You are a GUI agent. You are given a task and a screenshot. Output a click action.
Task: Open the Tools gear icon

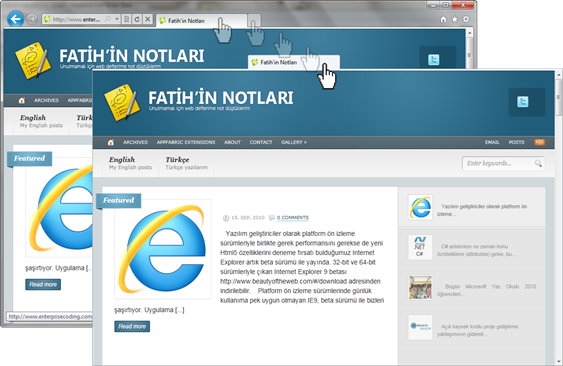coord(466,19)
